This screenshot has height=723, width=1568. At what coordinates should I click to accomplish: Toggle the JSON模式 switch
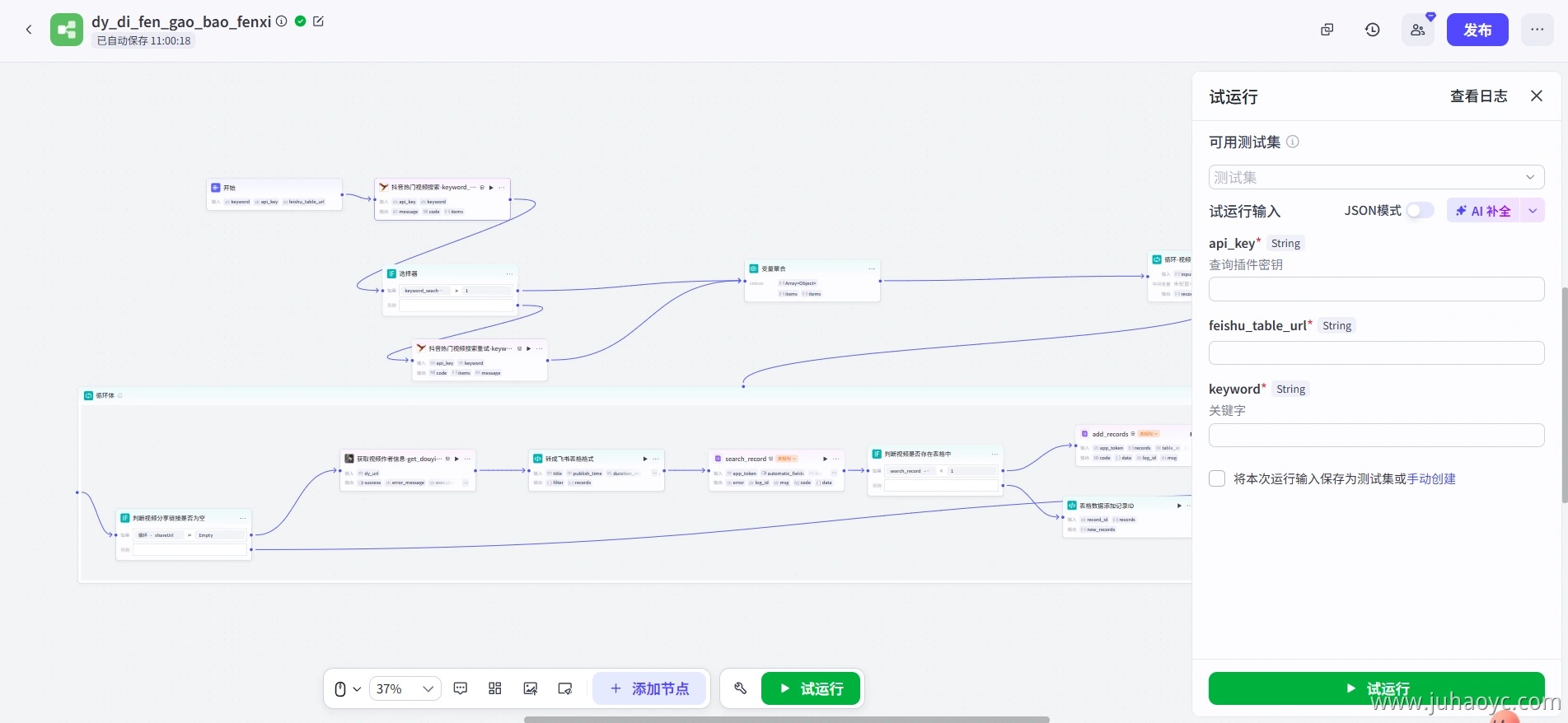(1420, 211)
